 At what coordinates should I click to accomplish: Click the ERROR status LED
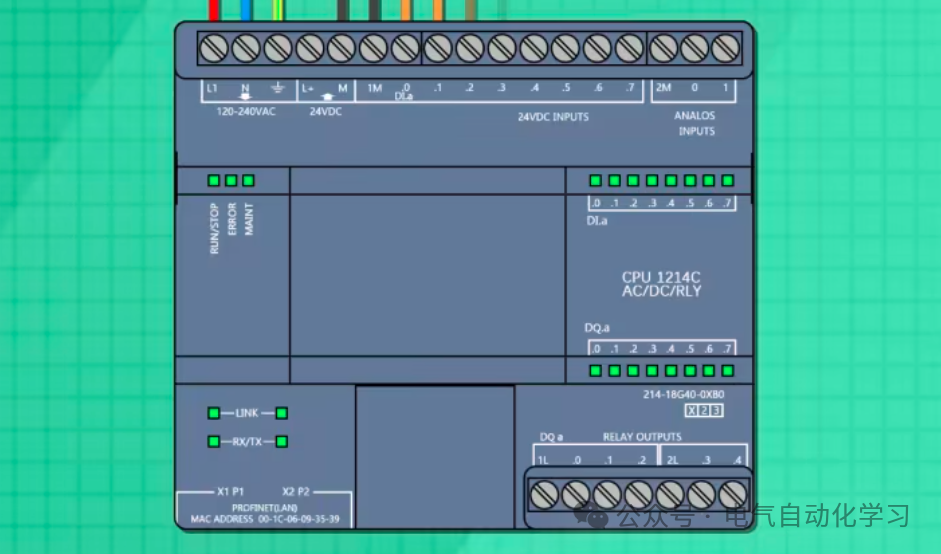(x=231, y=181)
